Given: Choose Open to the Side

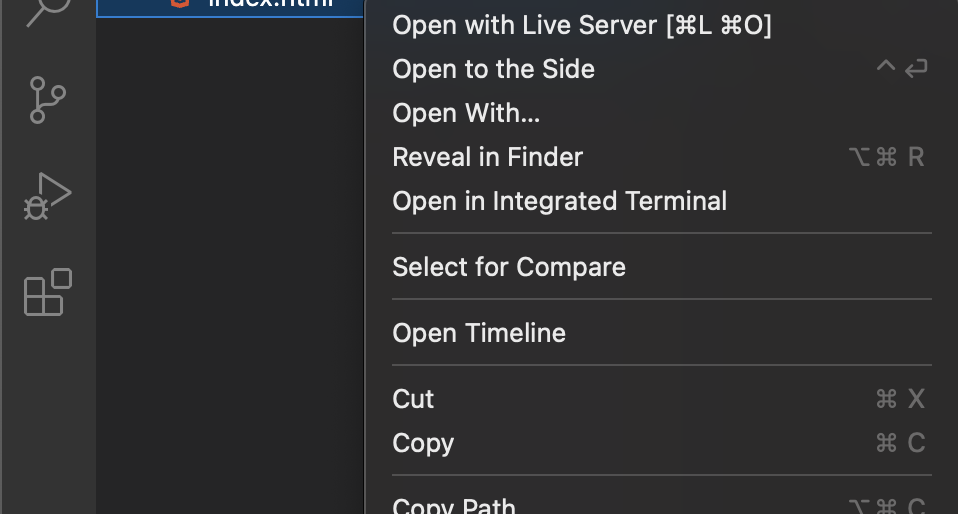Looking at the screenshot, I should (493, 69).
